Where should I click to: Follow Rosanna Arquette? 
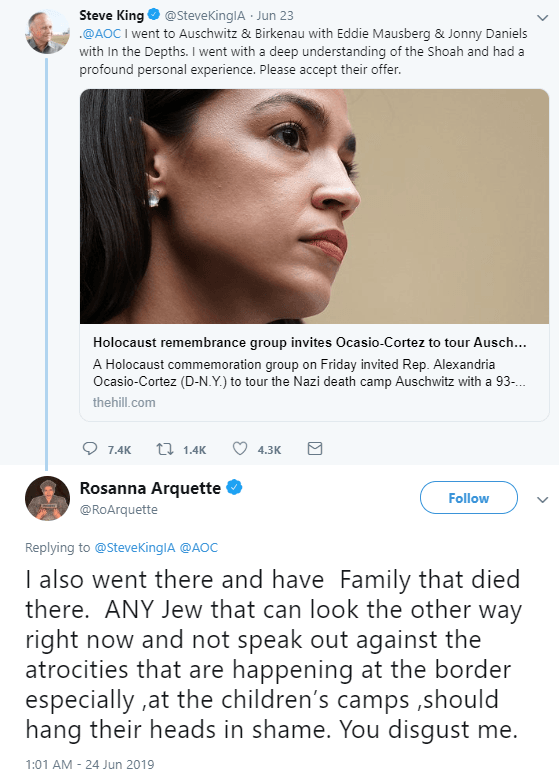tap(468, 498)
